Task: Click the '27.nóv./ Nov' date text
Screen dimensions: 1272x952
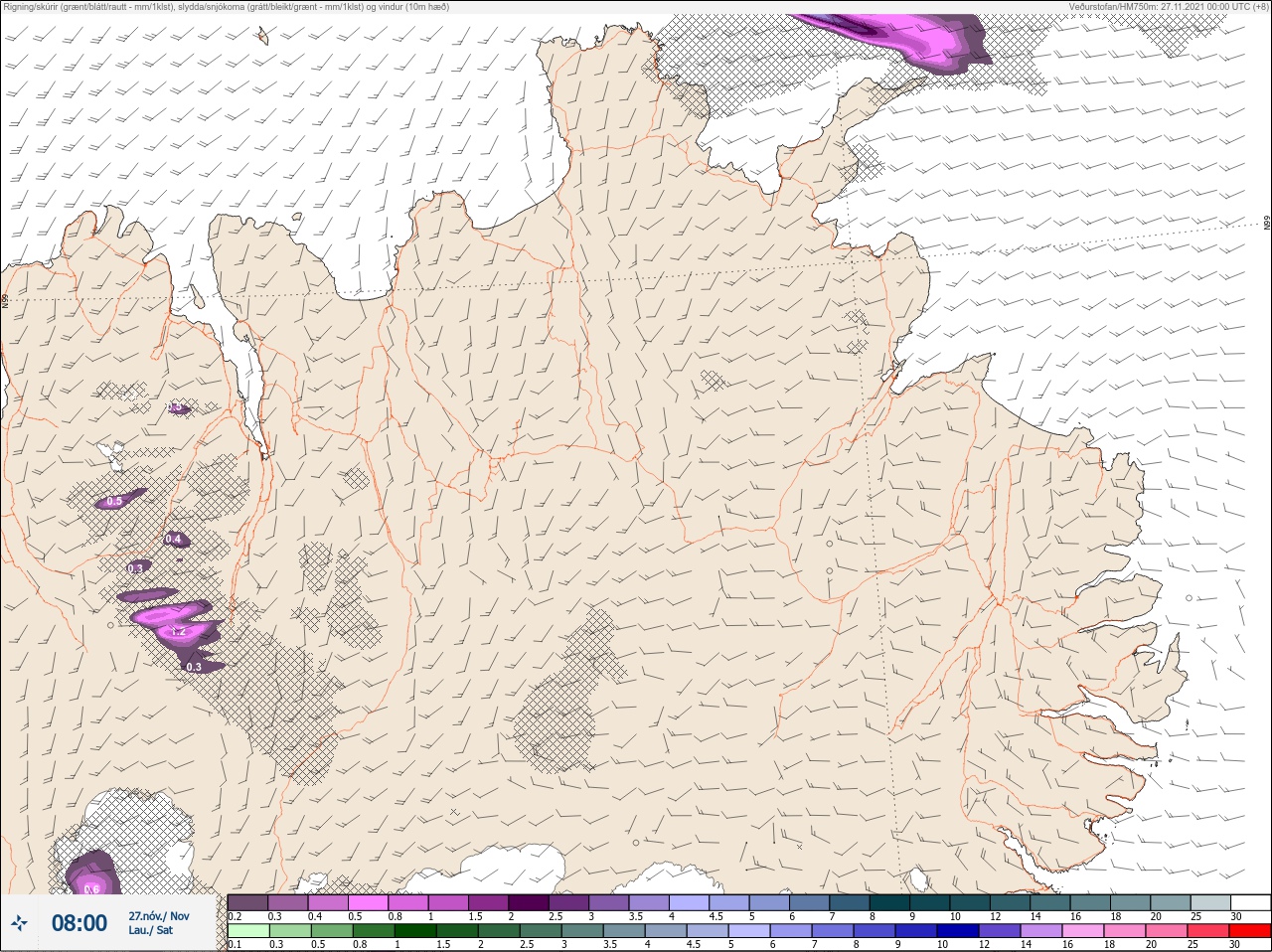Action: point(159,916)
